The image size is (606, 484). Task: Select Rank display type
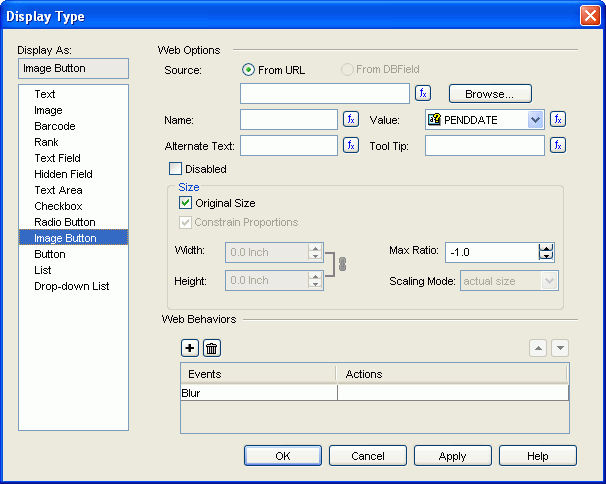coord(73,142)
